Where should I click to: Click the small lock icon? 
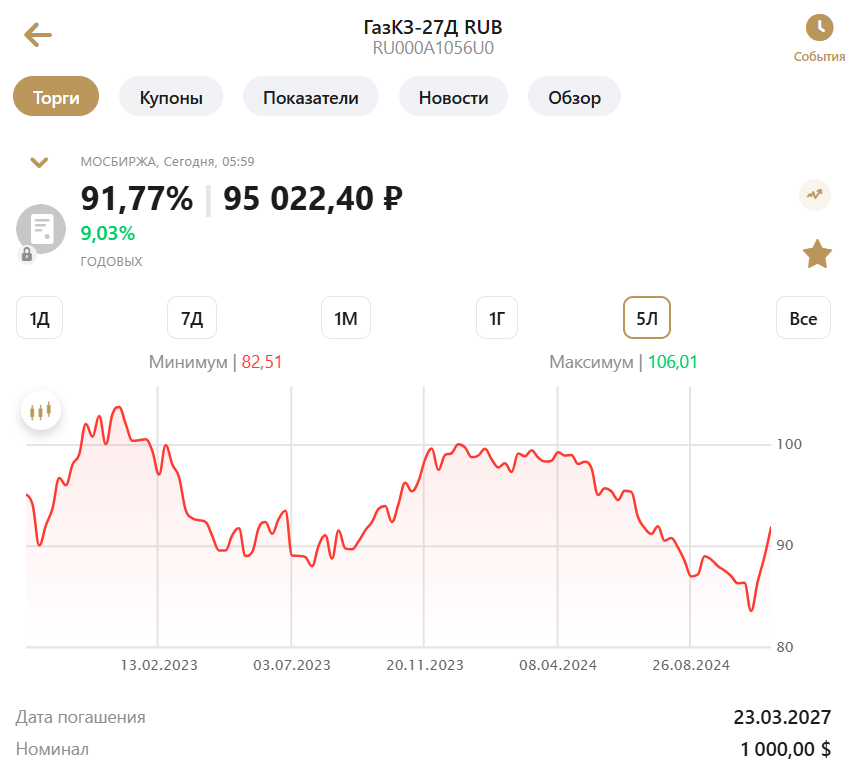[27, 255]
